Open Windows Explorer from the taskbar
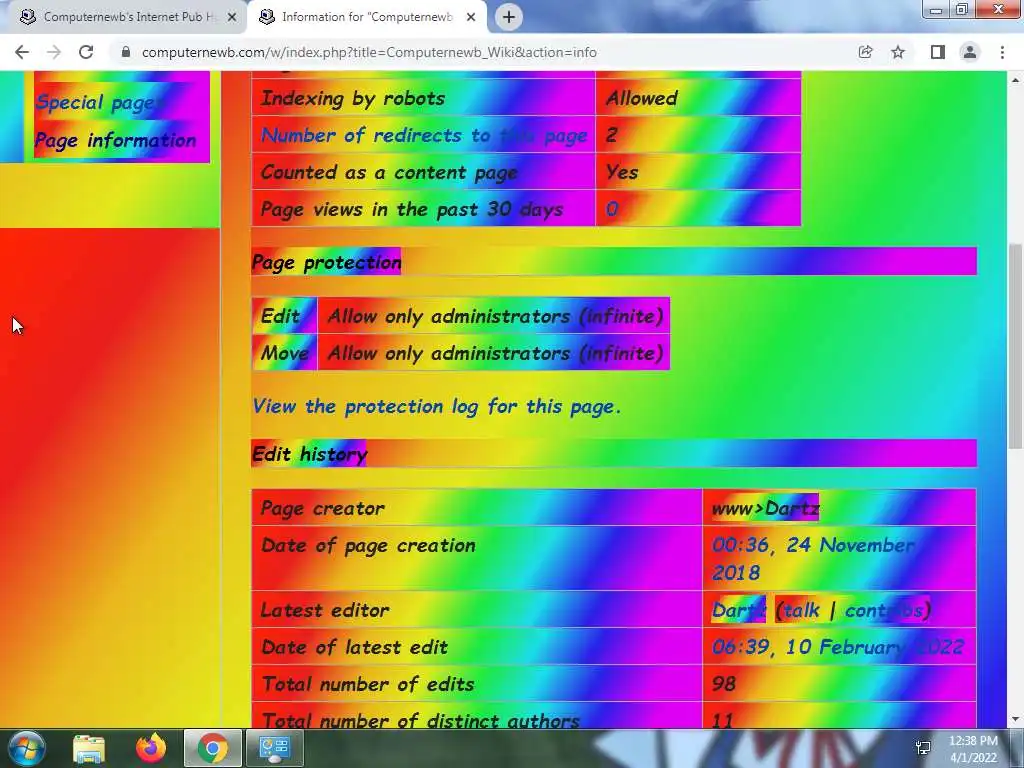Screen dimensions: 1024x768 click(89, 748)
